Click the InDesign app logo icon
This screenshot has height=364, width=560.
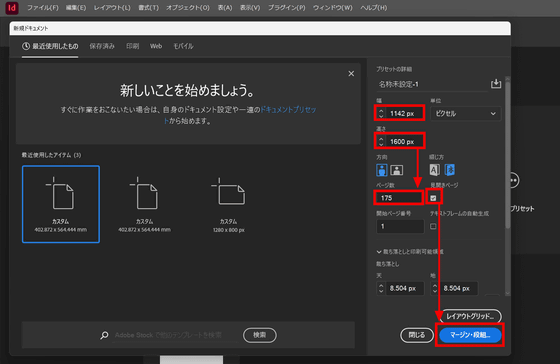pyautogui.click(x=12, y=8)
